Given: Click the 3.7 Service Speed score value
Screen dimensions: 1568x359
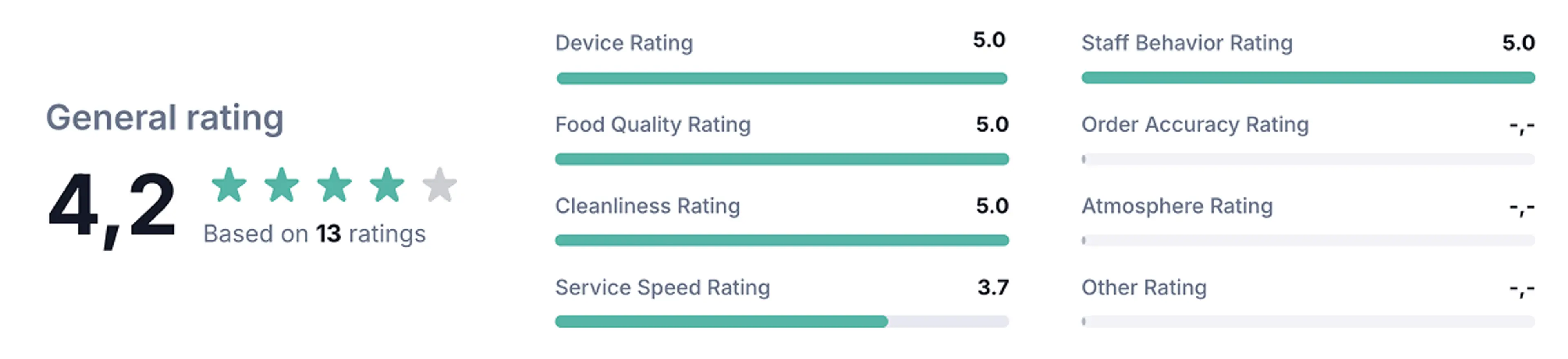Looking at the screenshot, I should 993,287.
